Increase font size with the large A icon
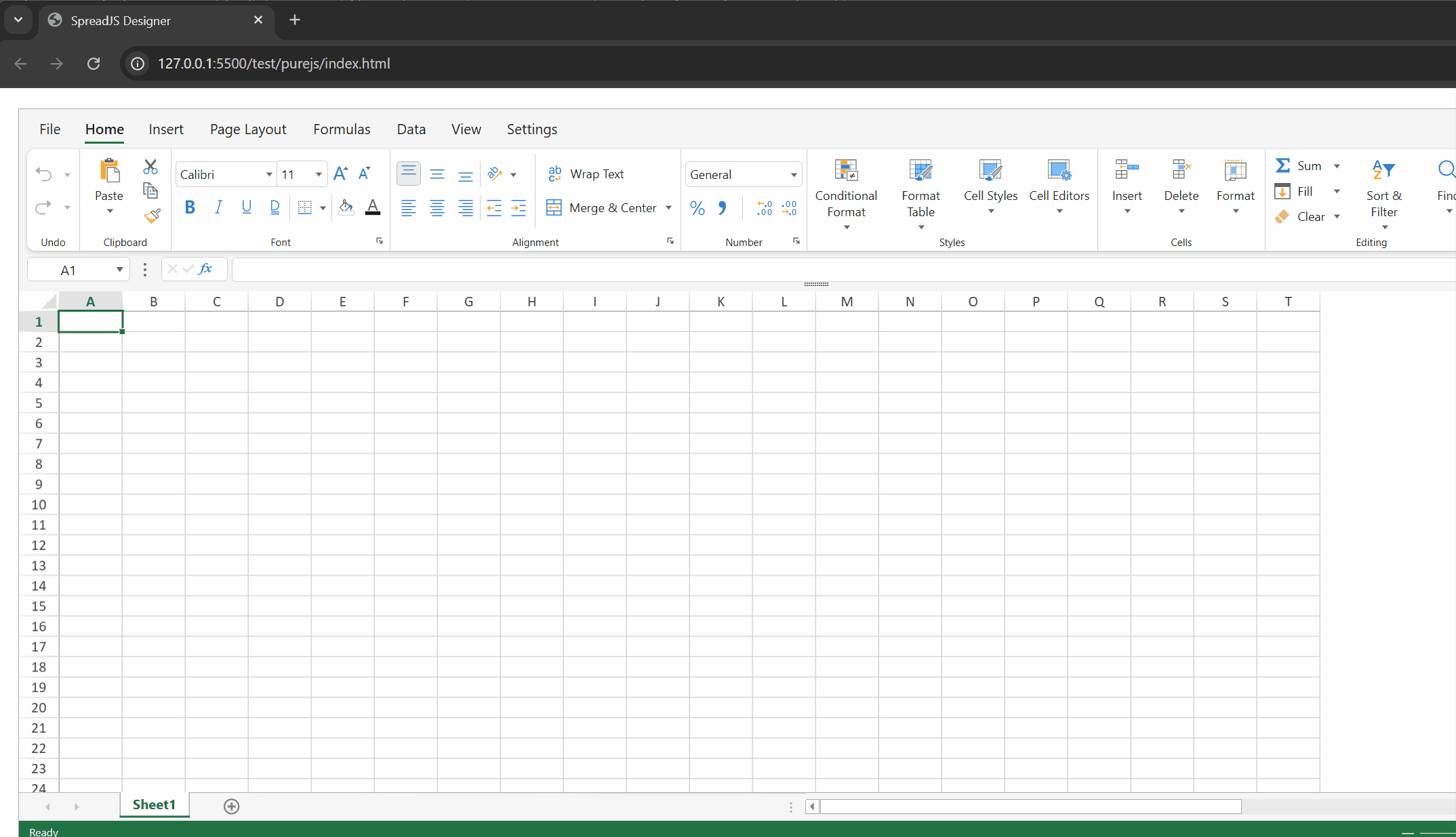 [x=341, y=174]
